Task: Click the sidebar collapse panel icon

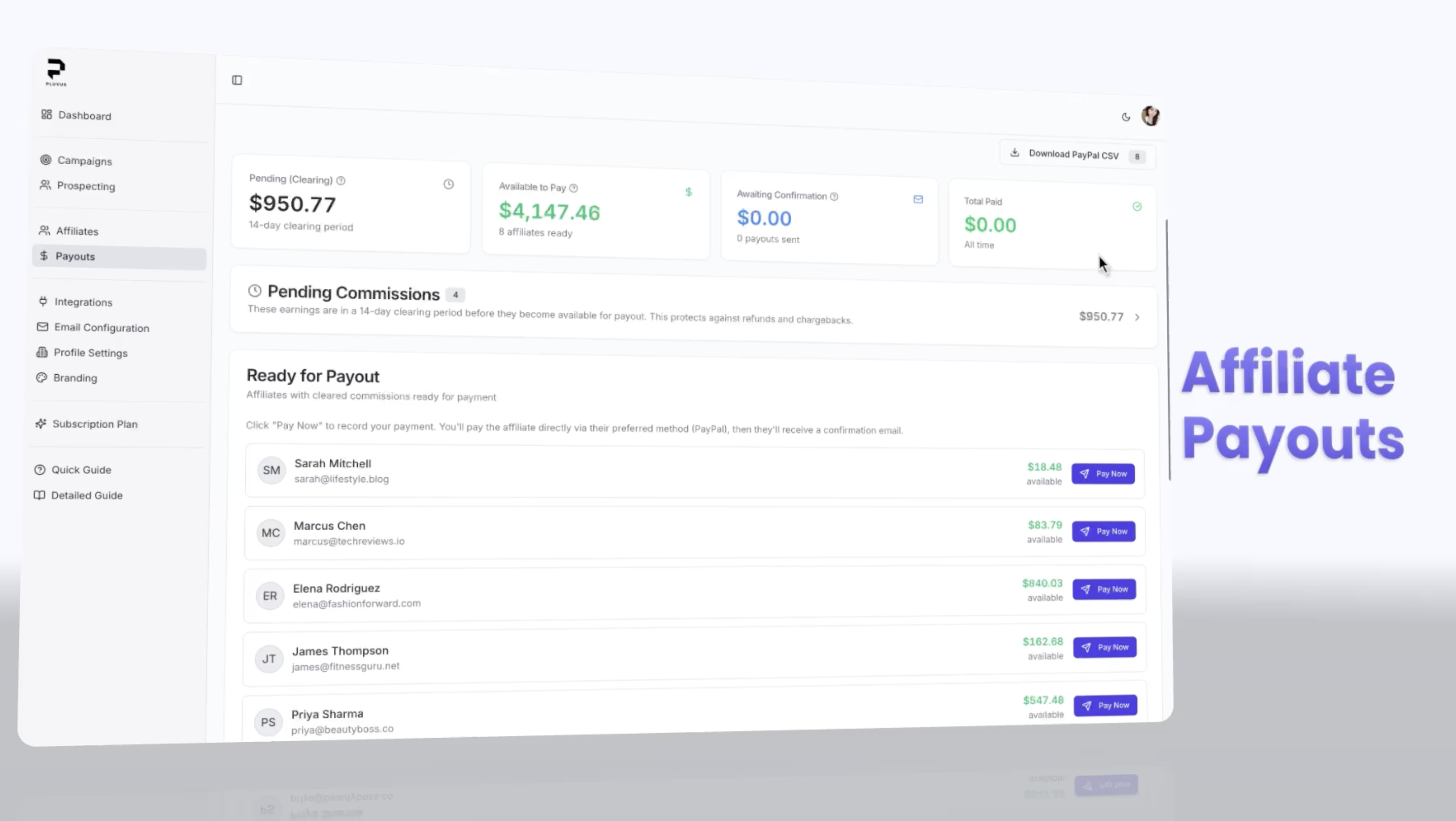Action: (x=237, y=80)
